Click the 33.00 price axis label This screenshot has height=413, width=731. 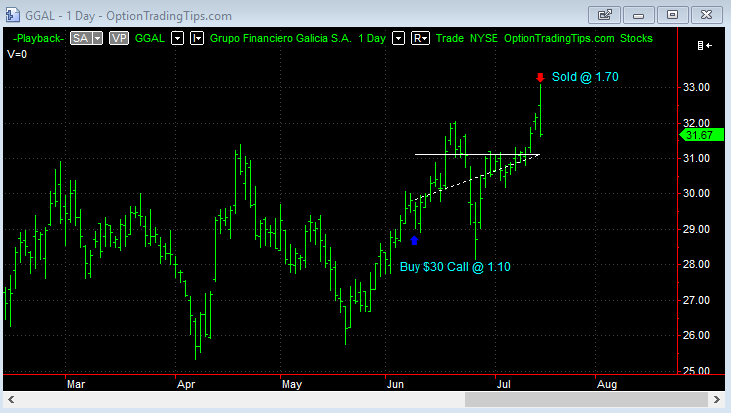pyautogui.click(x=696, y=87)
